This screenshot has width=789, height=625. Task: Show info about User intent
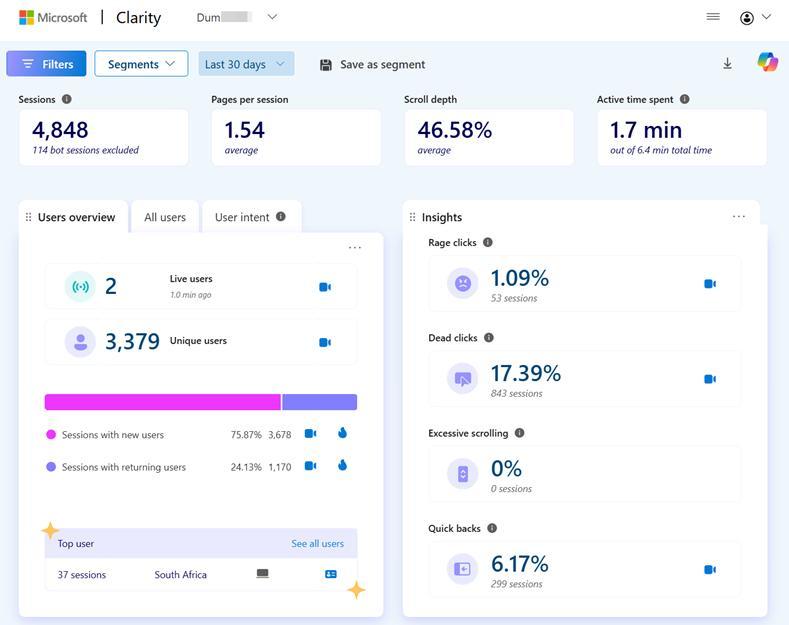pos(281,216)
